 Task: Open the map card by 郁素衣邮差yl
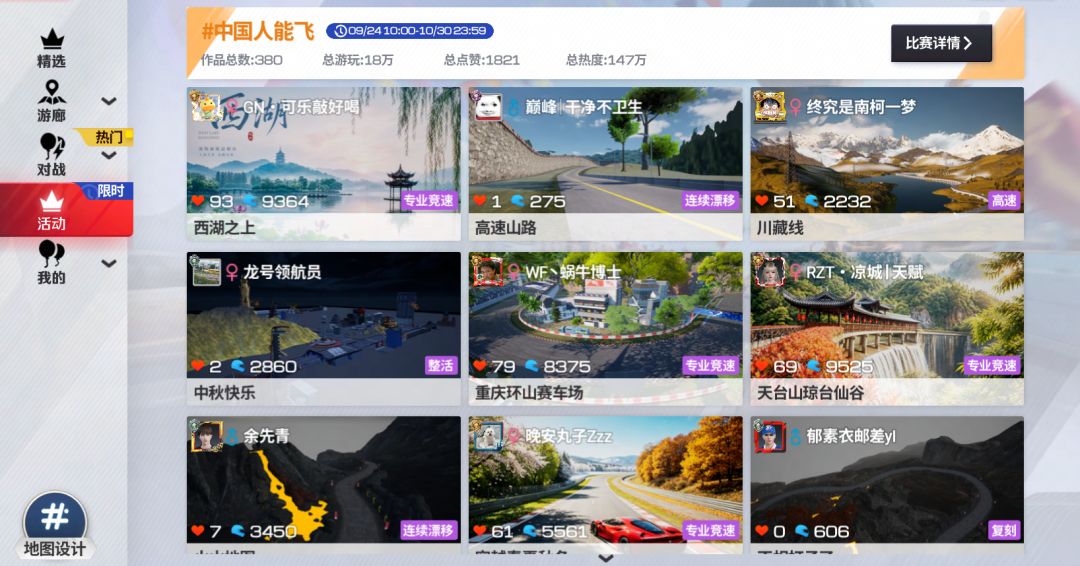coord(887,485)
